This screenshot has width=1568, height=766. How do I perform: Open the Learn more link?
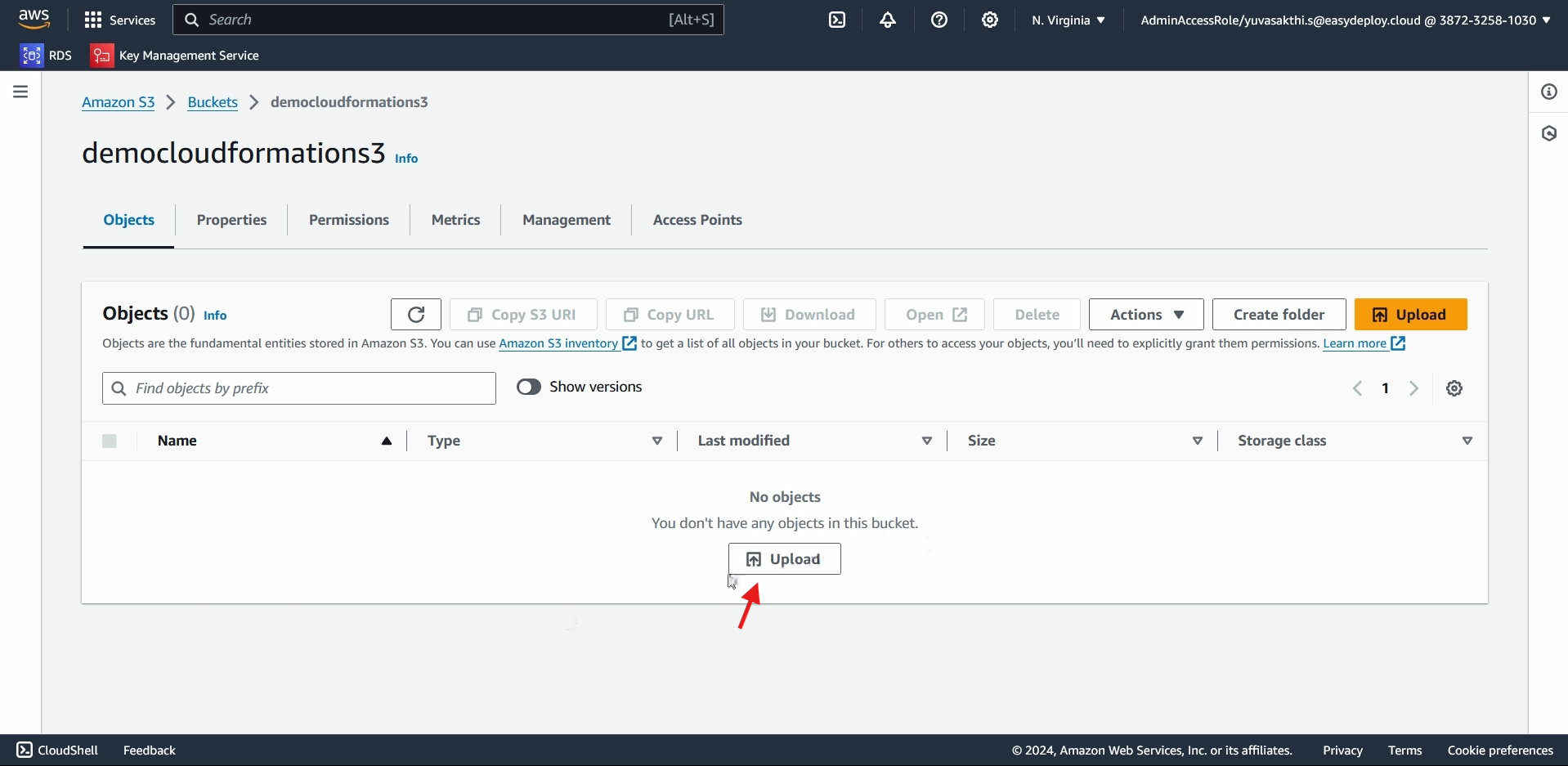click(x=1355, y=343)
